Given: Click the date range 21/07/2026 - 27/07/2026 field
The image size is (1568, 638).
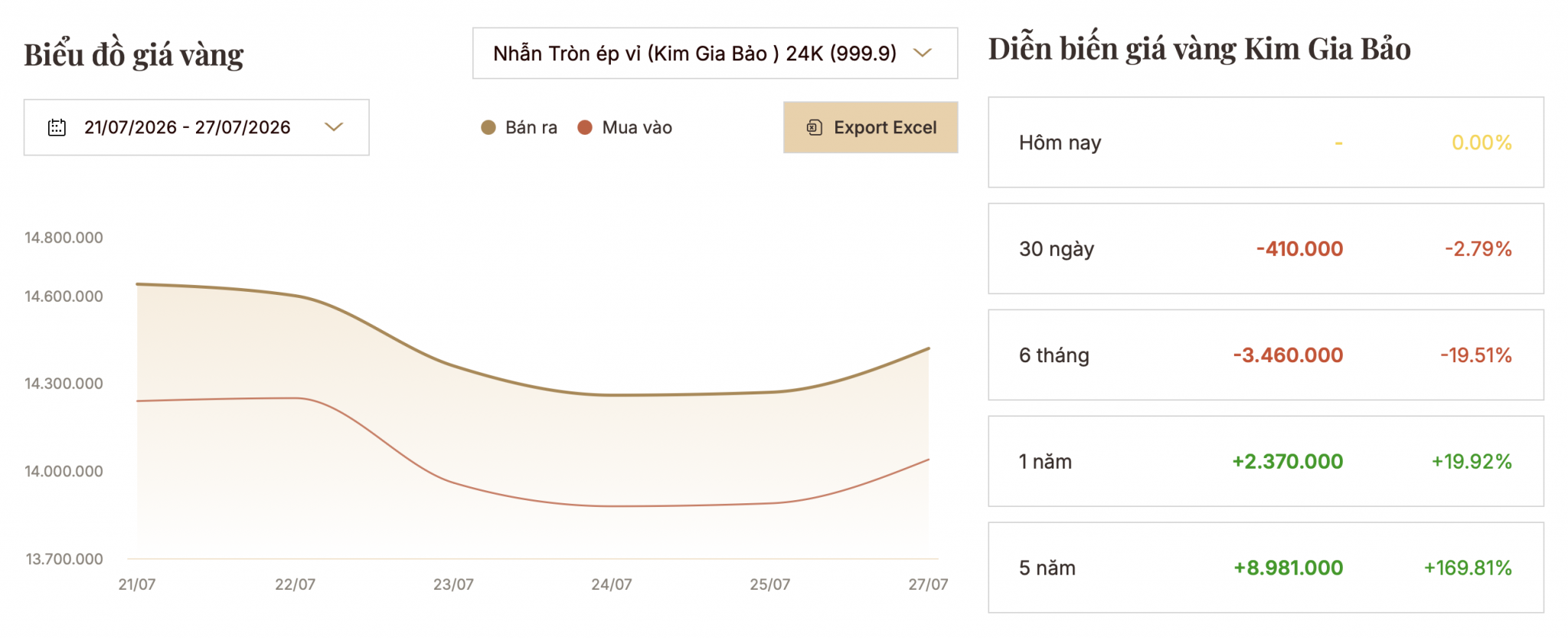Looking at the screenshot, I should click(196, 127).
